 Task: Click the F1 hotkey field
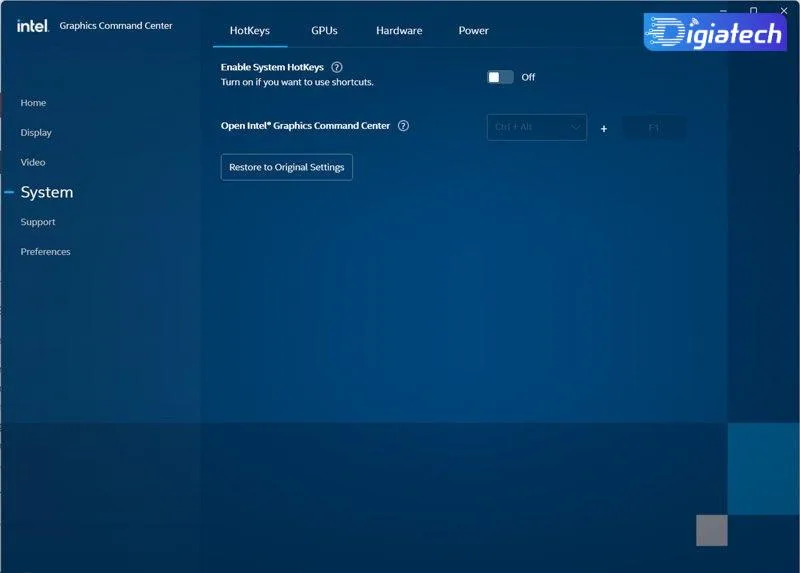click(x=654, y=127)
